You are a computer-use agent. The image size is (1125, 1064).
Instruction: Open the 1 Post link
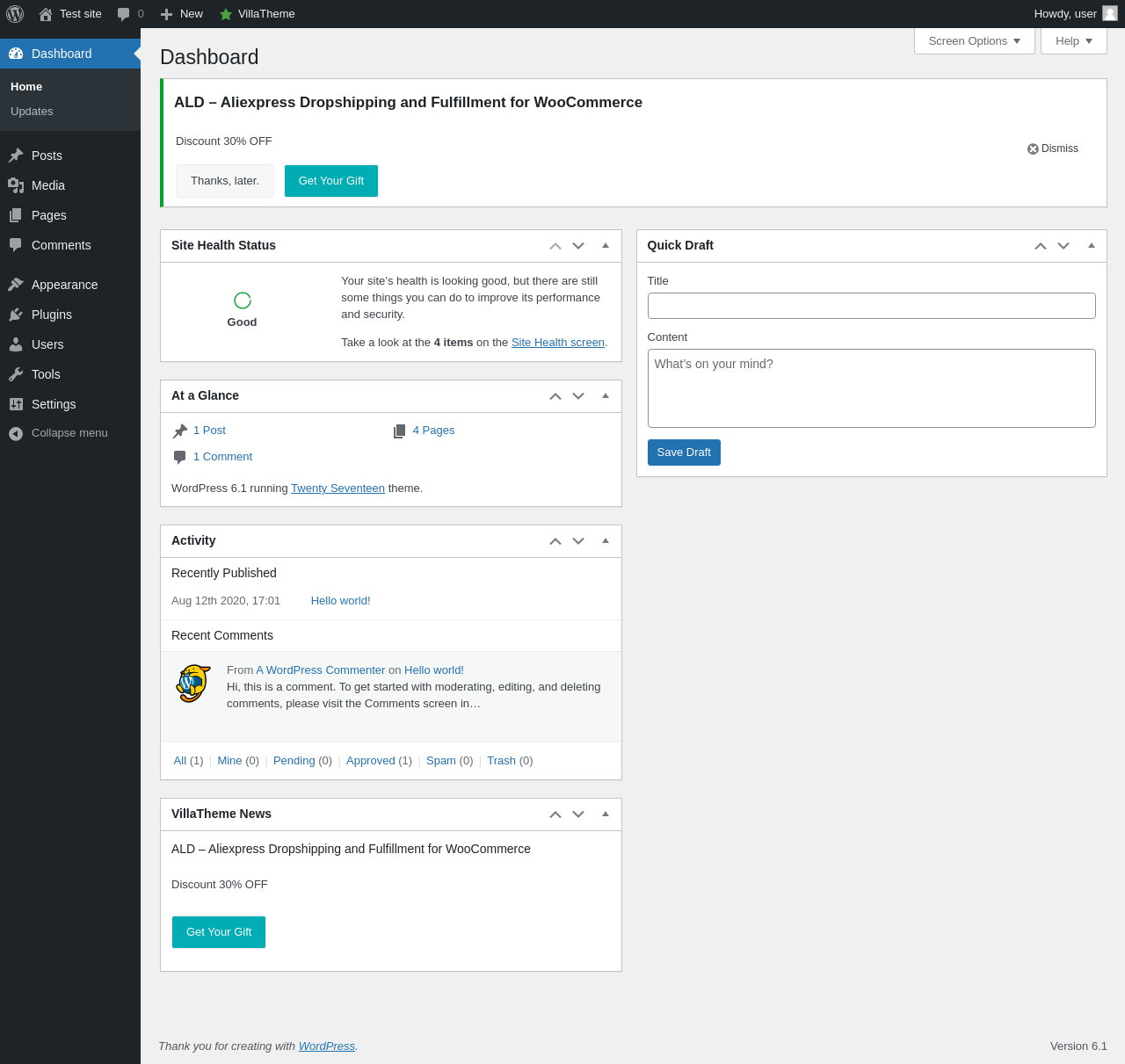pyautogui.click(x=209, y=431)
